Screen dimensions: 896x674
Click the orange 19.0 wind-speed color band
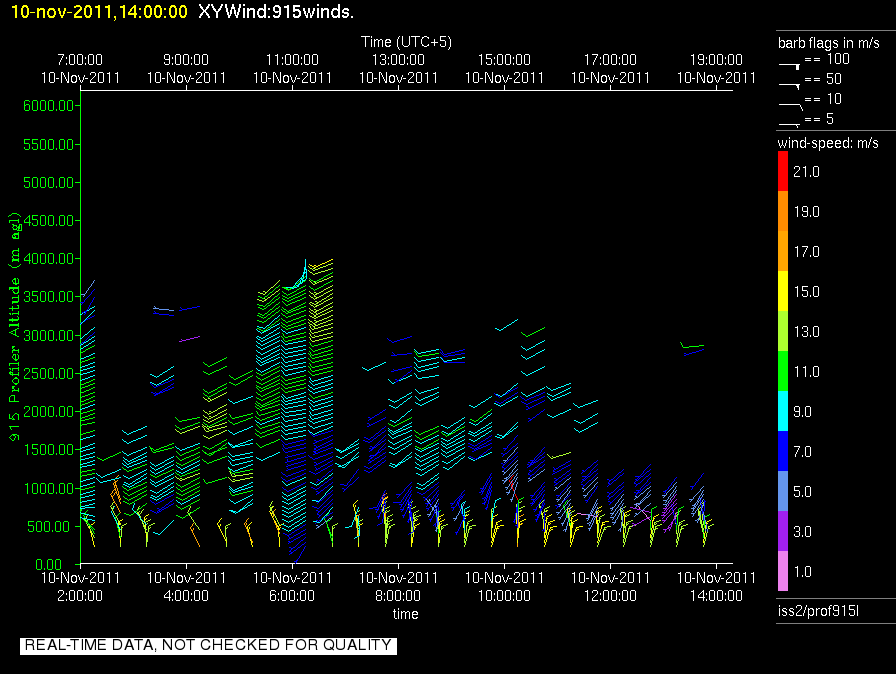click(783, 211)
